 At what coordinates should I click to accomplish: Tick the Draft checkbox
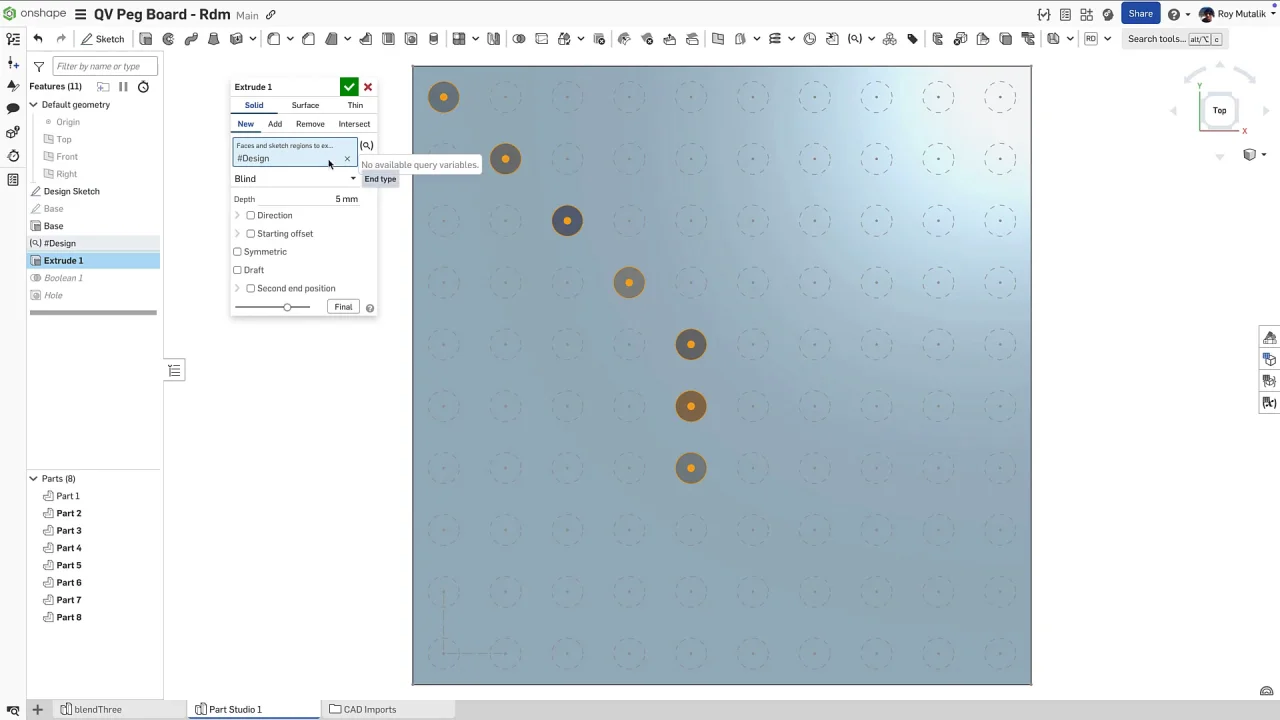[x=238, y=270]
